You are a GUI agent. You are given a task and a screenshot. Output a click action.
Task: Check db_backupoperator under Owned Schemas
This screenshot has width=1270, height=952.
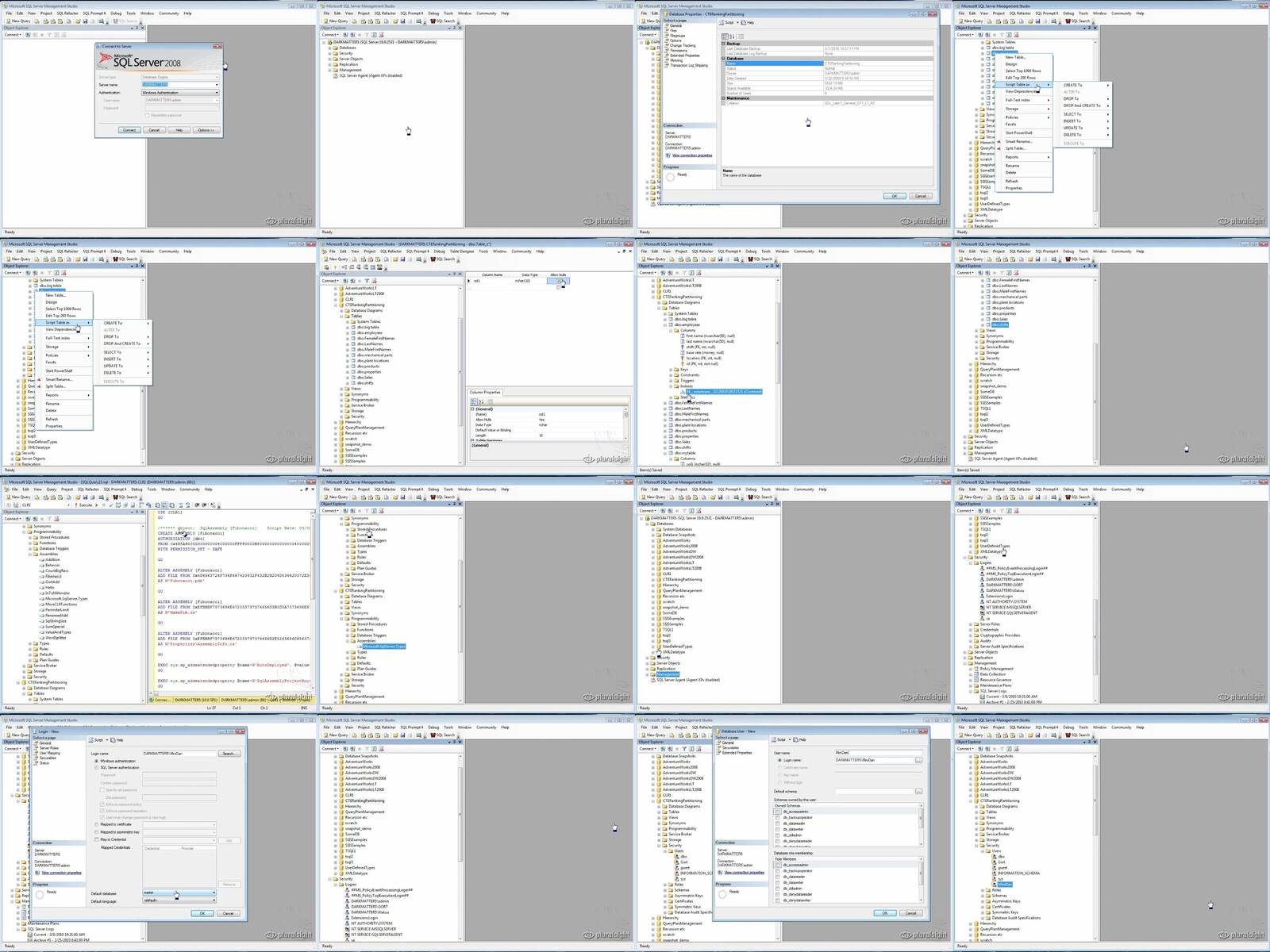point(778,817)
